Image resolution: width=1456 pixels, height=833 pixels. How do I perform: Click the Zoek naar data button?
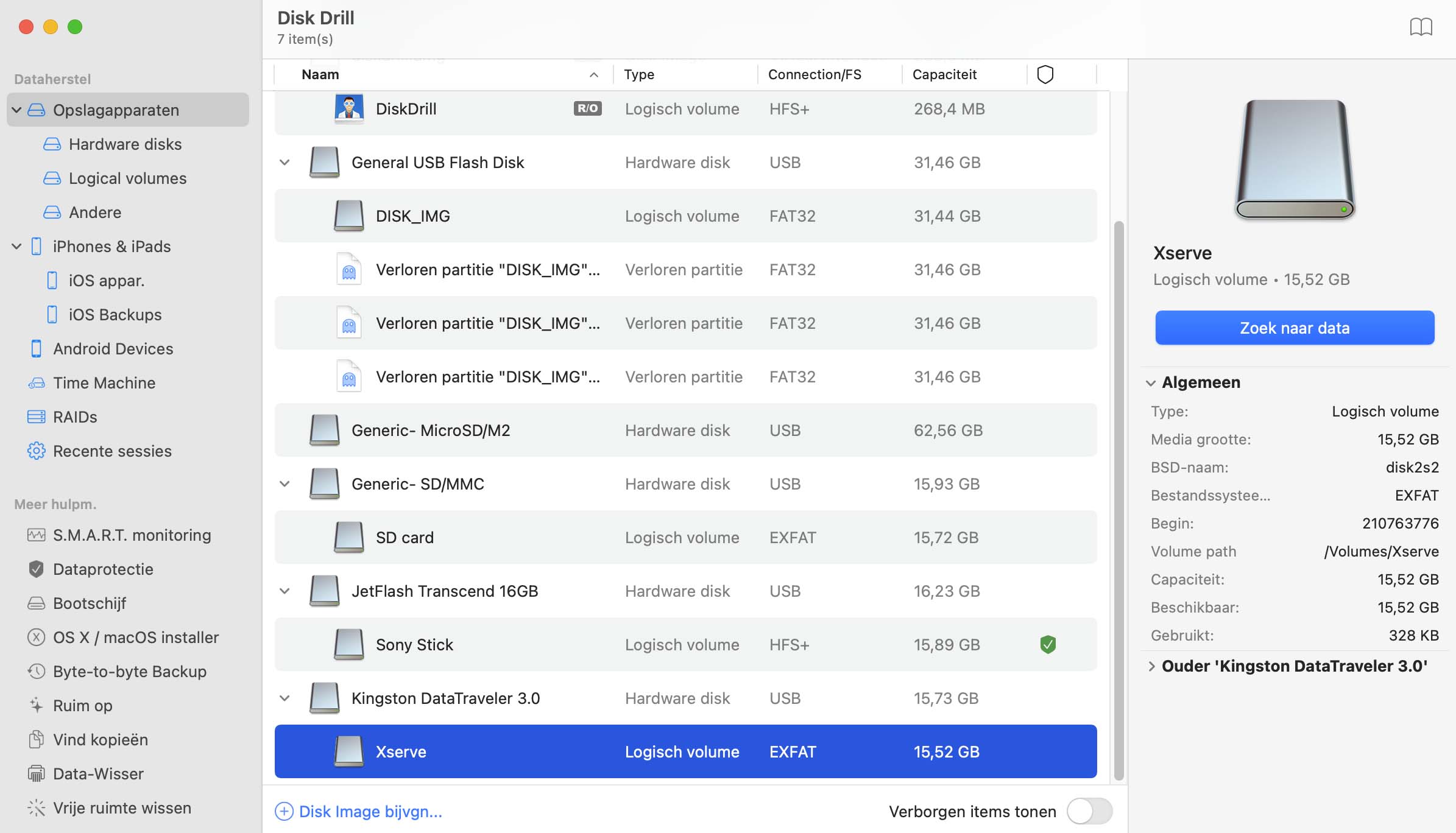pos(1295,328)
